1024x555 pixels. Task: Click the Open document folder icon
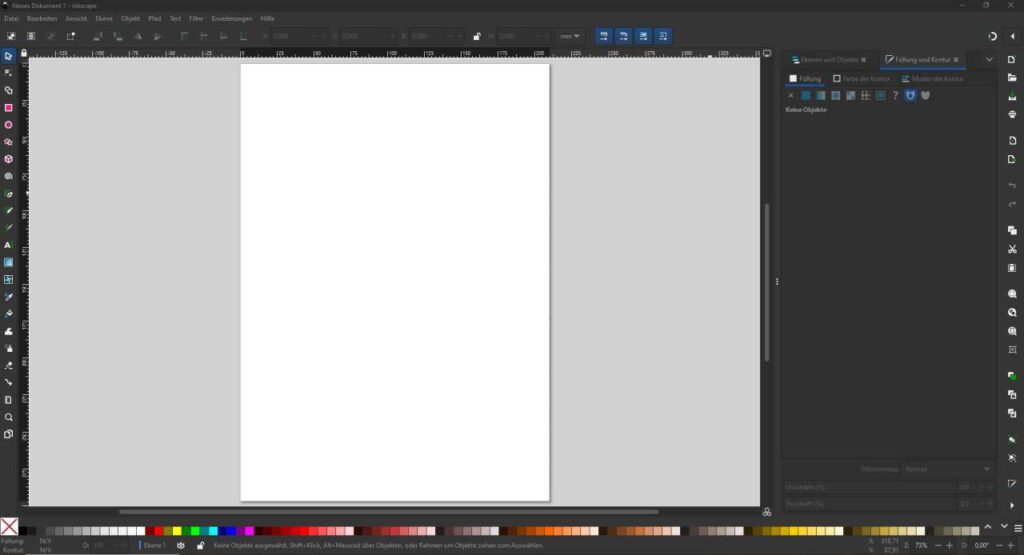click(1012, 78)
